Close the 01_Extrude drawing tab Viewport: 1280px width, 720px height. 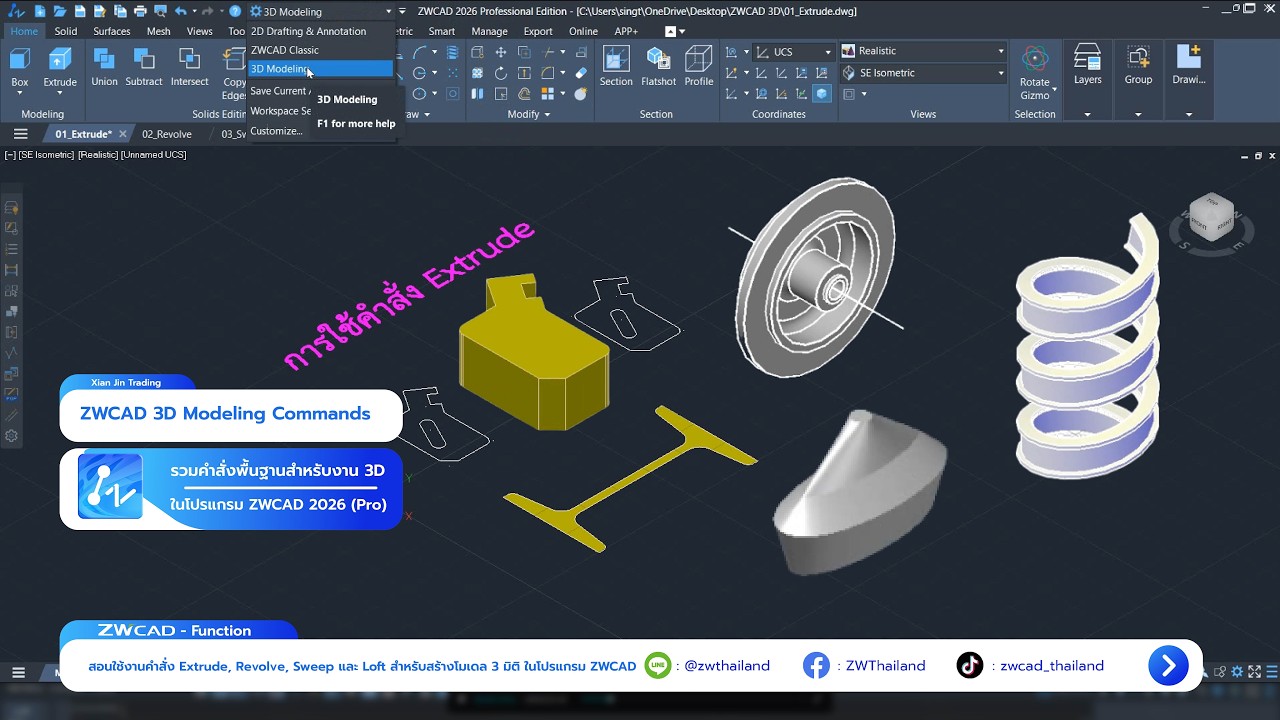[x=123, y=134]
